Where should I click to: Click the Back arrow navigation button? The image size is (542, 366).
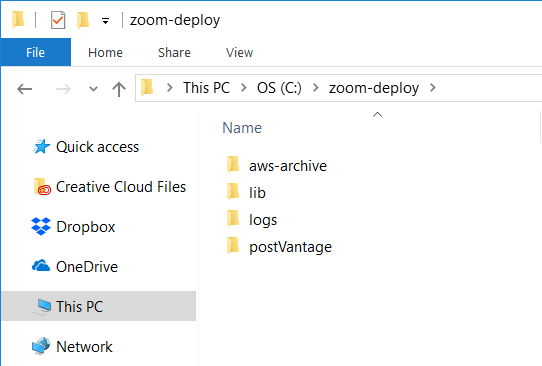point(25,89)
